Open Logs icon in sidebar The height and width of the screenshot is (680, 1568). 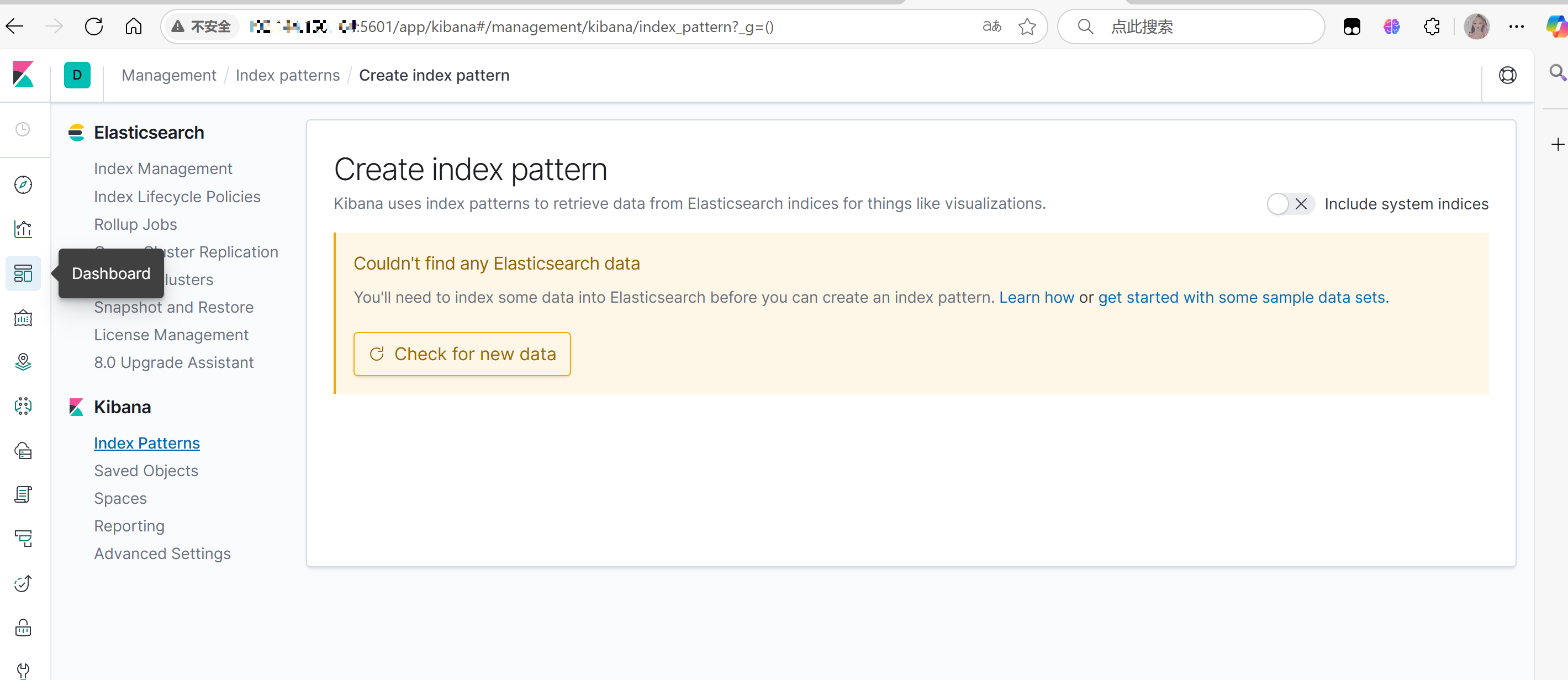point(23,494)
